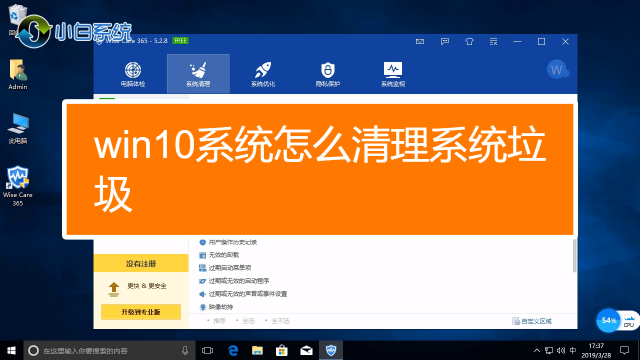The width and height of the screenshot is (640, 360).
Task: Expand hidden system tray icons chevron
Action: [537, 351]
